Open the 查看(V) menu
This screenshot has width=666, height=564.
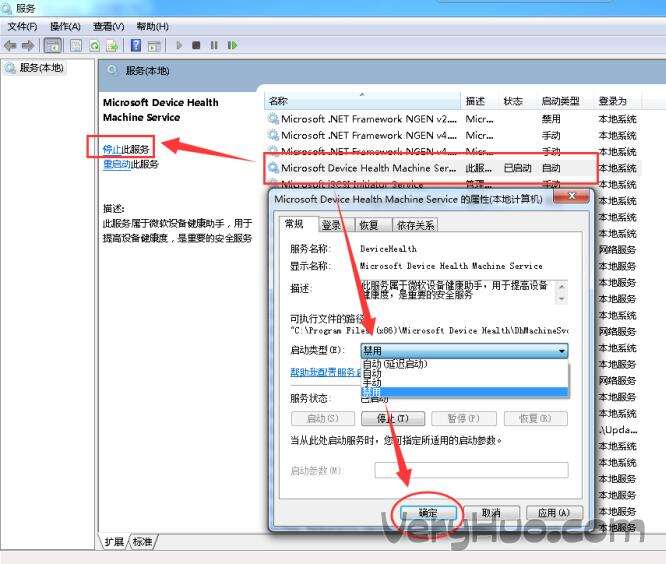tap(109, 27)
